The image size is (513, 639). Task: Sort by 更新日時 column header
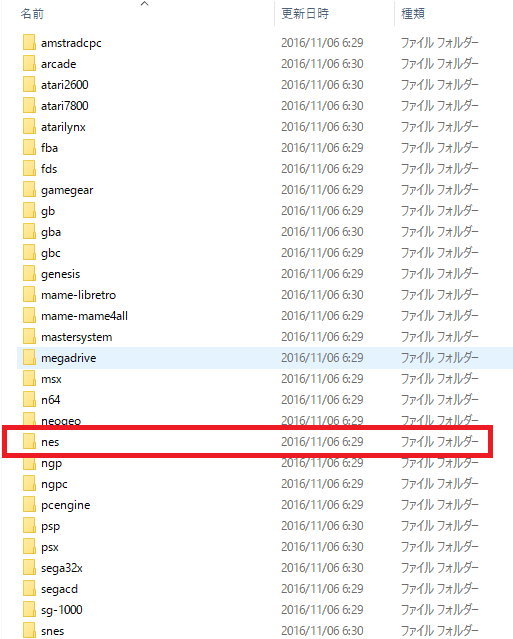pos(305,14)
